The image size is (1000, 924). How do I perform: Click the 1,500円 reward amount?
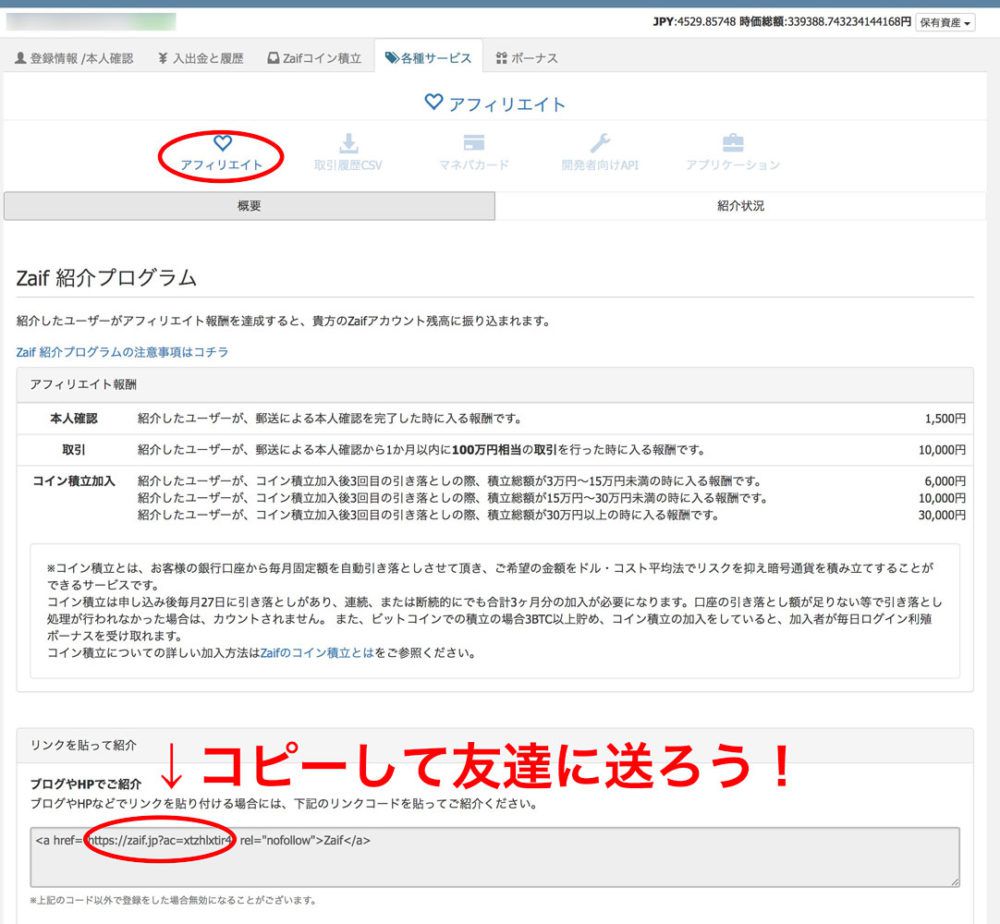[945, 418]
